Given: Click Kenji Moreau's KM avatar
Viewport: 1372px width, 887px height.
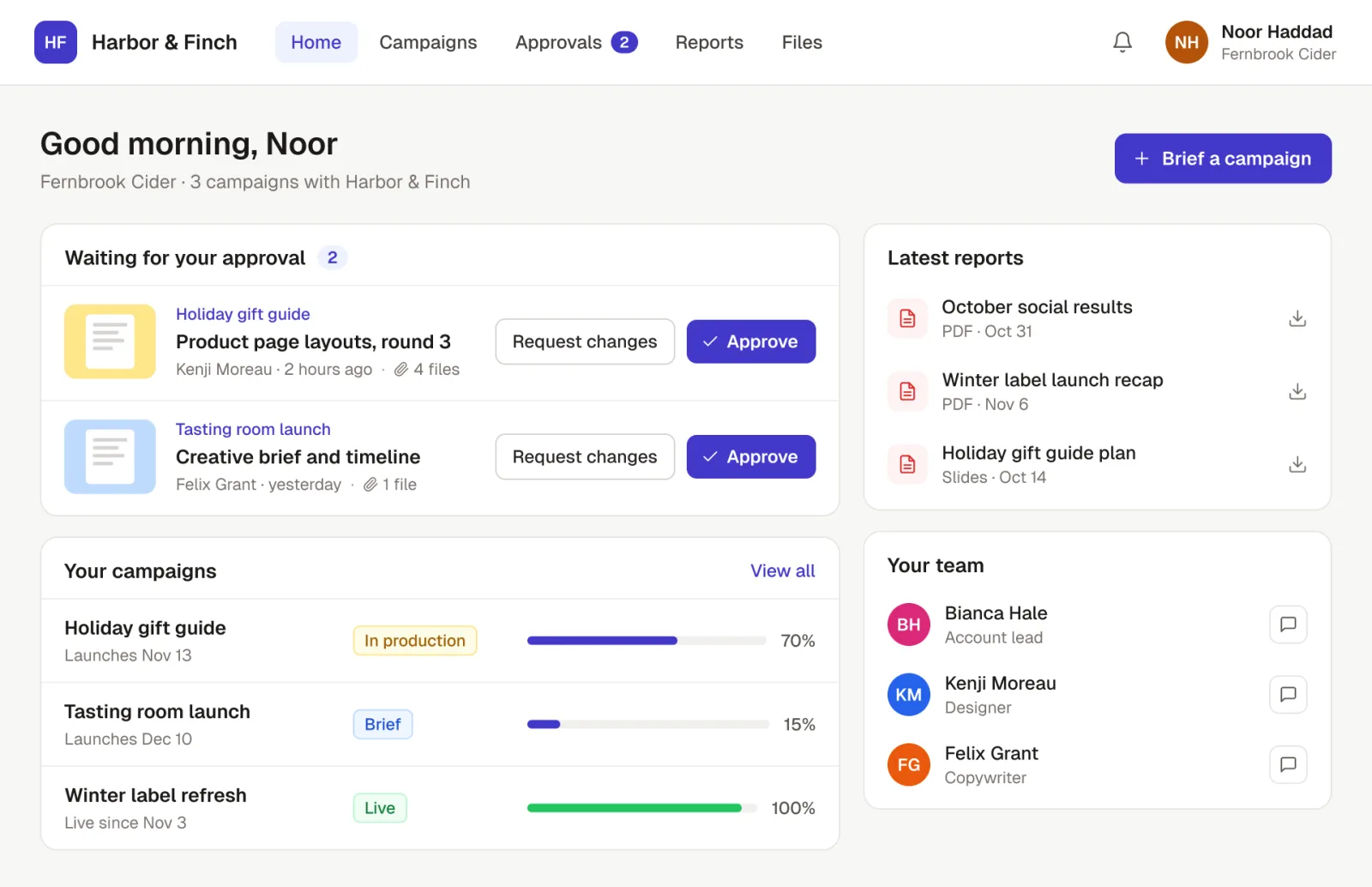Looking at the screenshot, I should pos(909,695).
